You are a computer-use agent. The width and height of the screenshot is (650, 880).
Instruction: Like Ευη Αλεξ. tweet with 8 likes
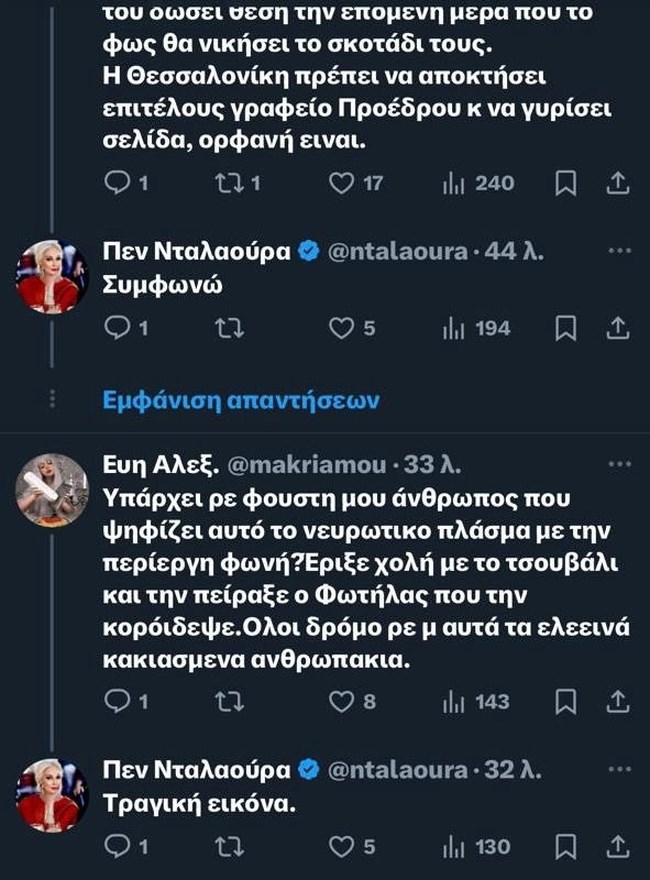coord(343,701)
